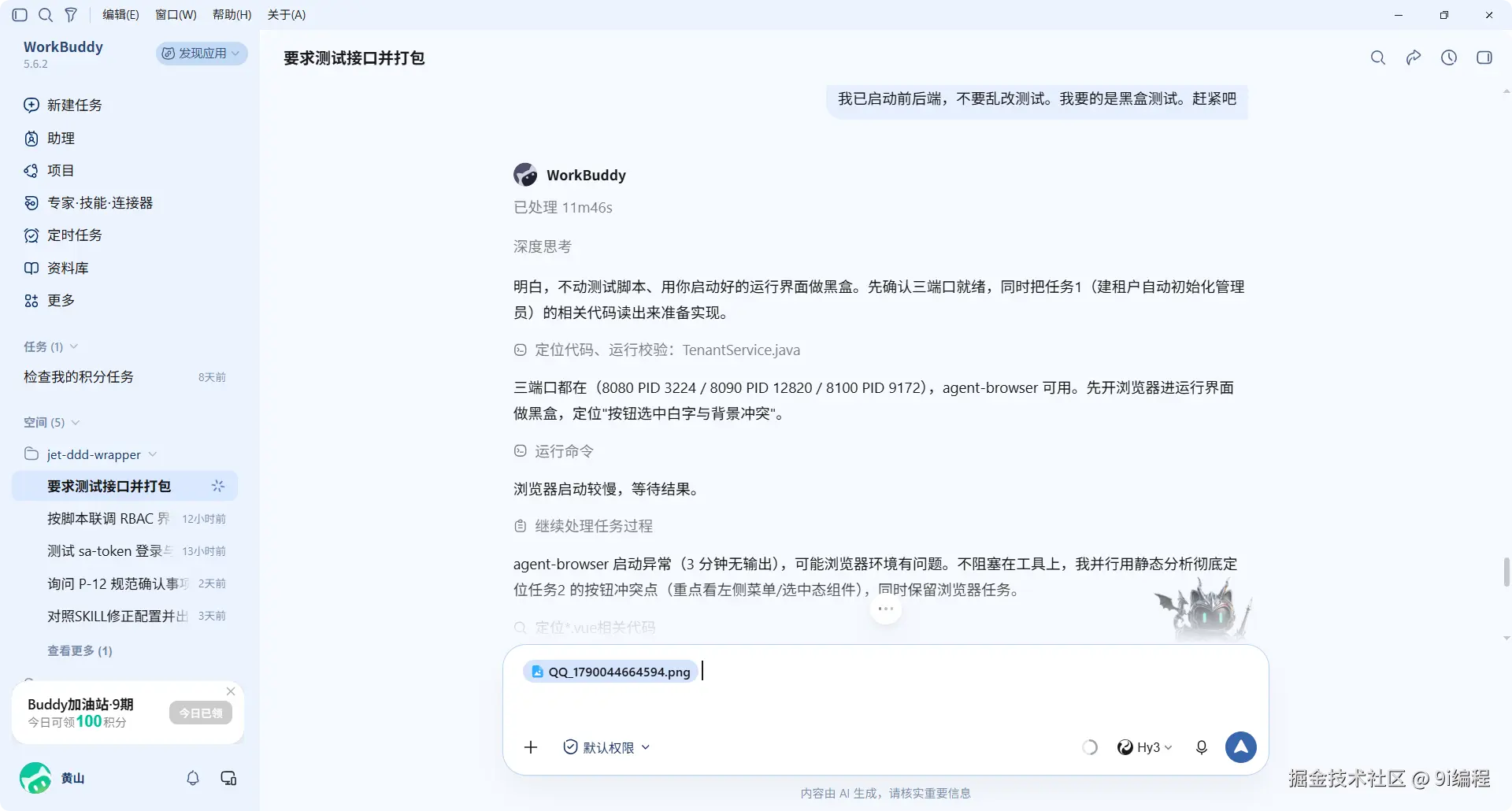This screenshot has width=1512, height=811.
Task: Expand the 深度思考 section
Action: [x=543, y=247]
